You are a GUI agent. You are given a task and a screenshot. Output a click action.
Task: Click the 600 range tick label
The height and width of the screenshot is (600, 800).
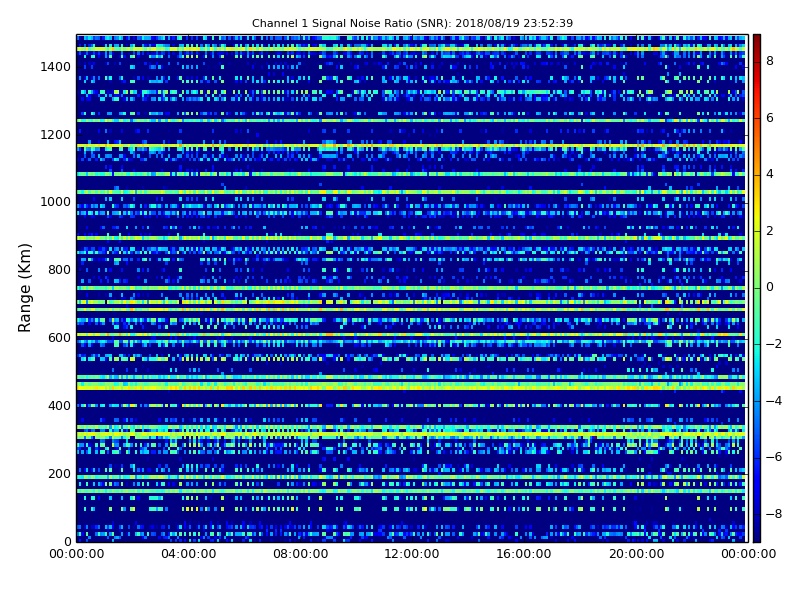(59, 338)
